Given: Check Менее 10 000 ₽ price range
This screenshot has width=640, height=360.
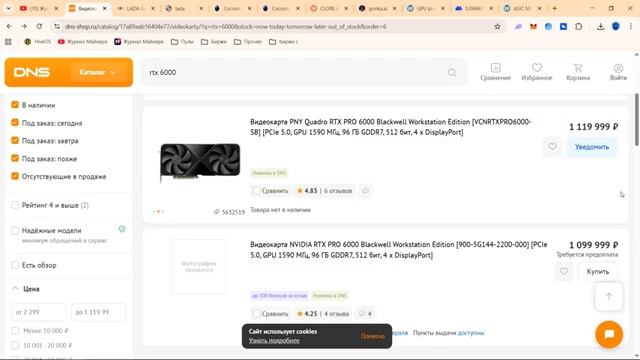Looking at the screenshot, I should point(15,331).
